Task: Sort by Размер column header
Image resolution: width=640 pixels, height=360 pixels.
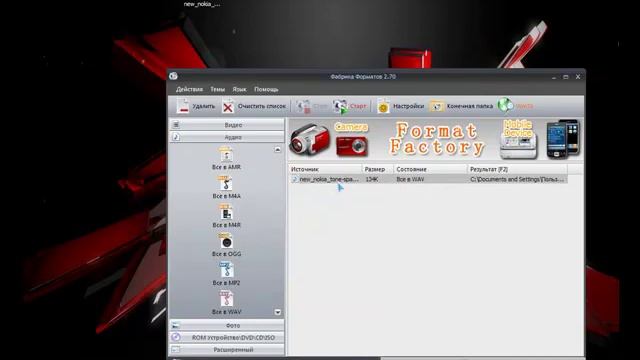Action: coord(378,169)
